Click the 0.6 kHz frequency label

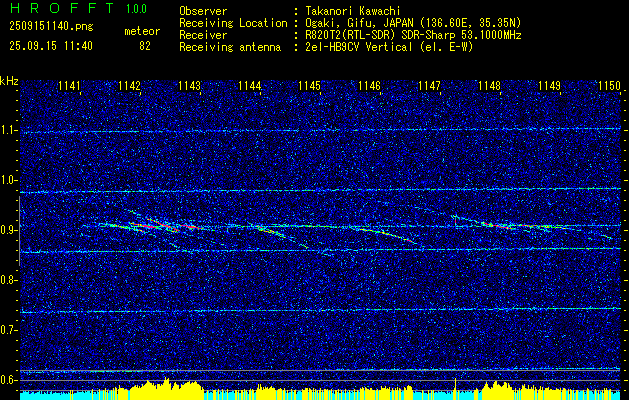(9, 380)
